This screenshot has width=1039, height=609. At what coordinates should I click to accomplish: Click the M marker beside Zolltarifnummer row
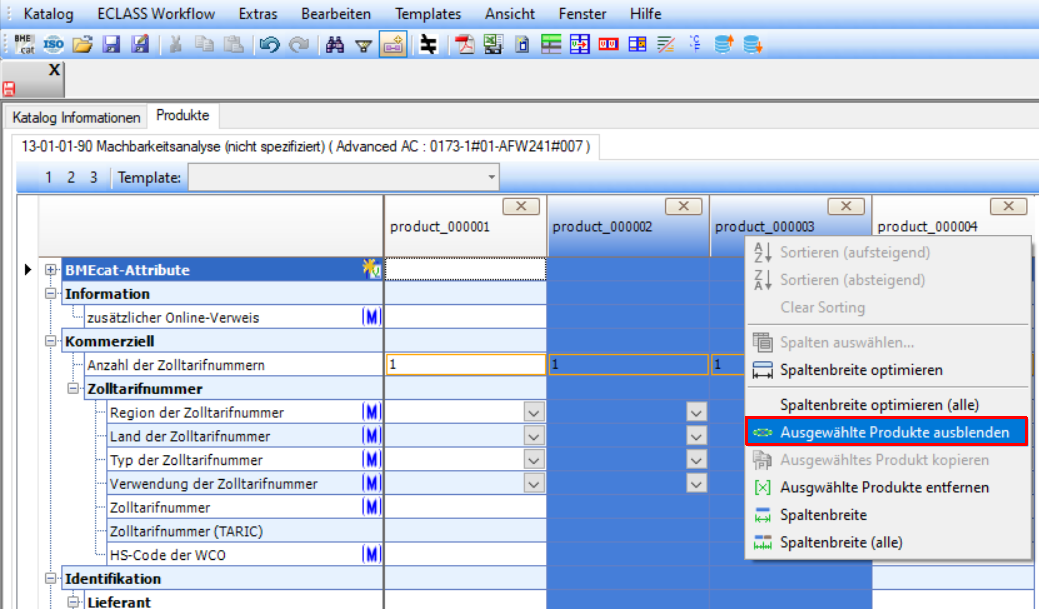click(370, 508)
